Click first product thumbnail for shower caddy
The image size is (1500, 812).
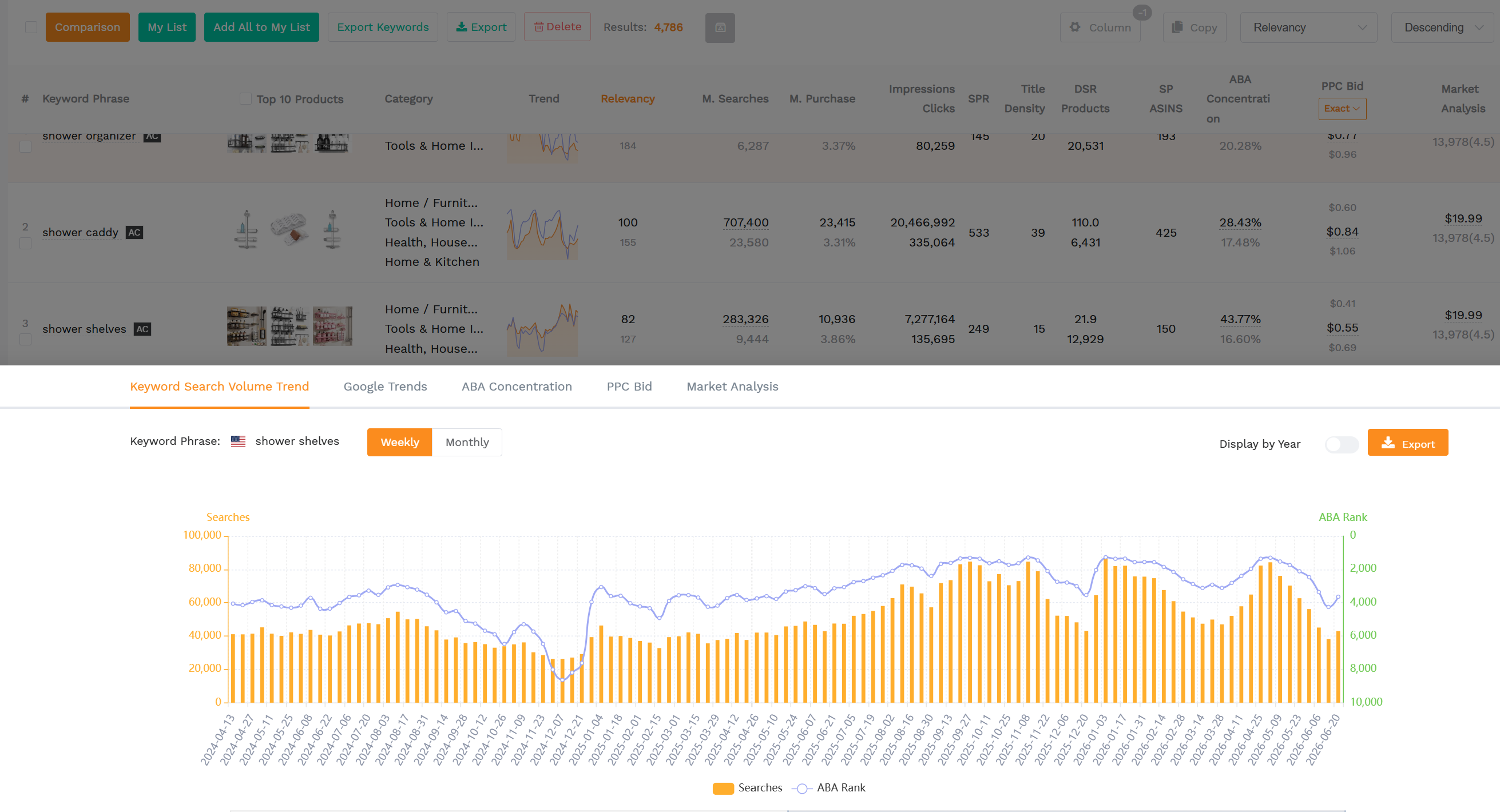[x=247, y=229]
